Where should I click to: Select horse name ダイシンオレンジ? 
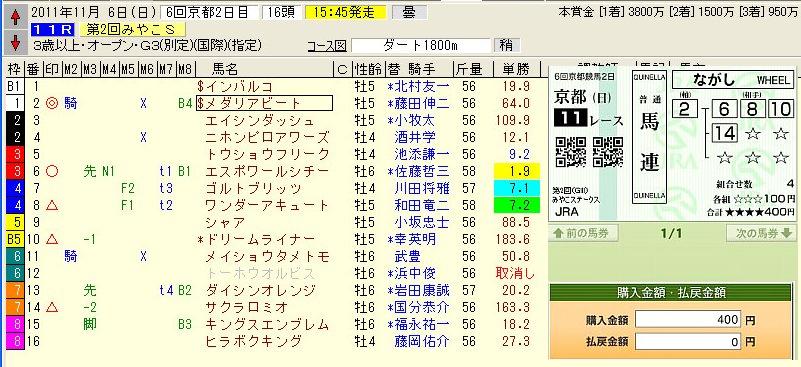point(261,291)
